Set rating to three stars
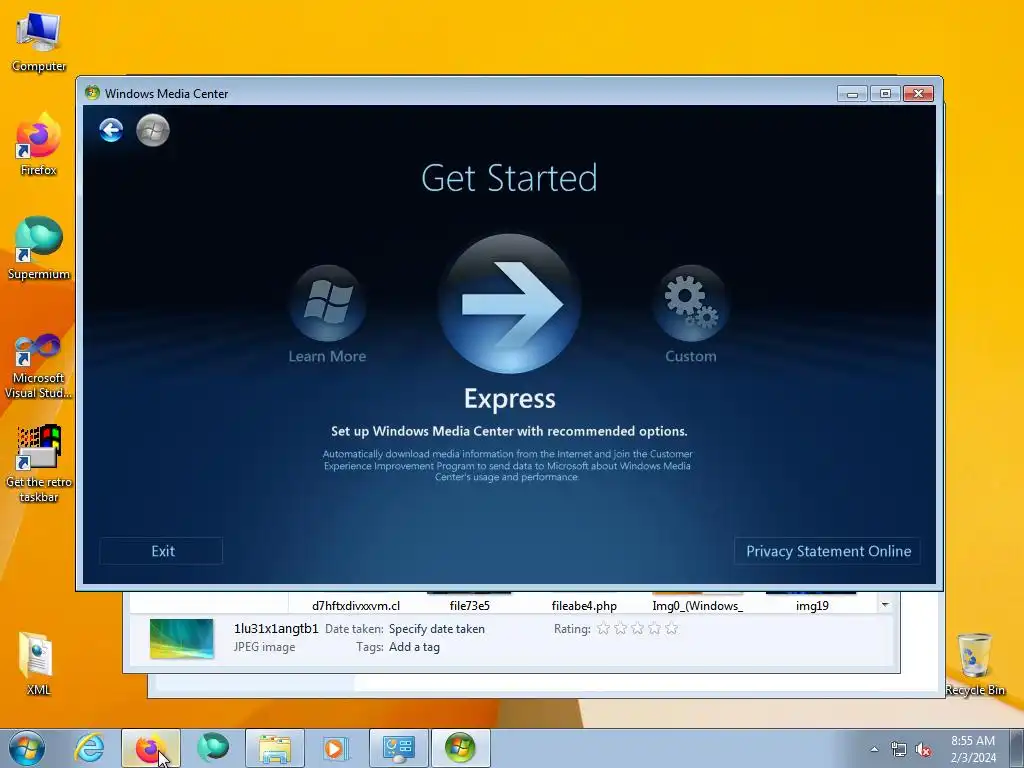This screenshot has height=768, width=1024. click(637, 628)
